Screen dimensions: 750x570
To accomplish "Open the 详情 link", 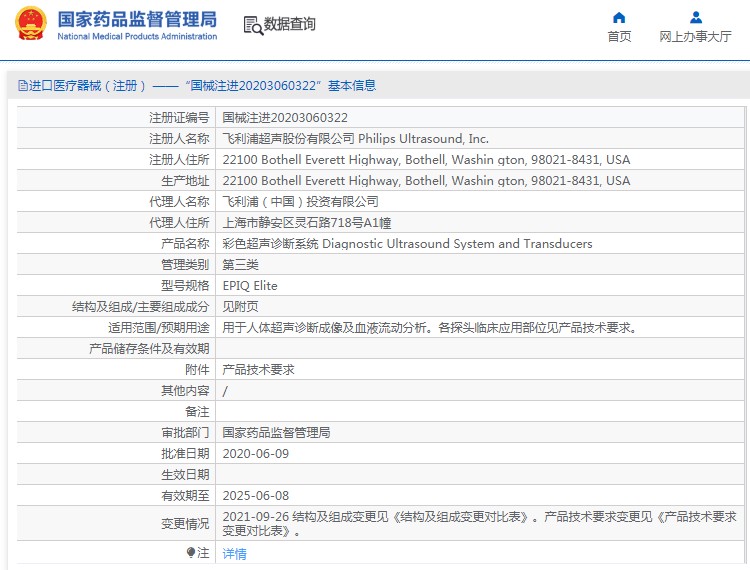I will pyautogui.click(x=234, y=553).
